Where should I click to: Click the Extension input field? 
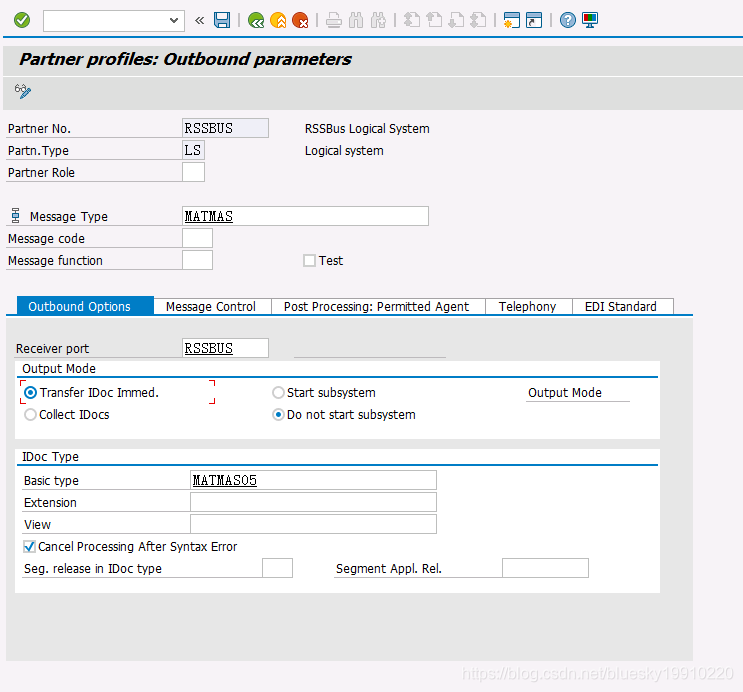313,502
